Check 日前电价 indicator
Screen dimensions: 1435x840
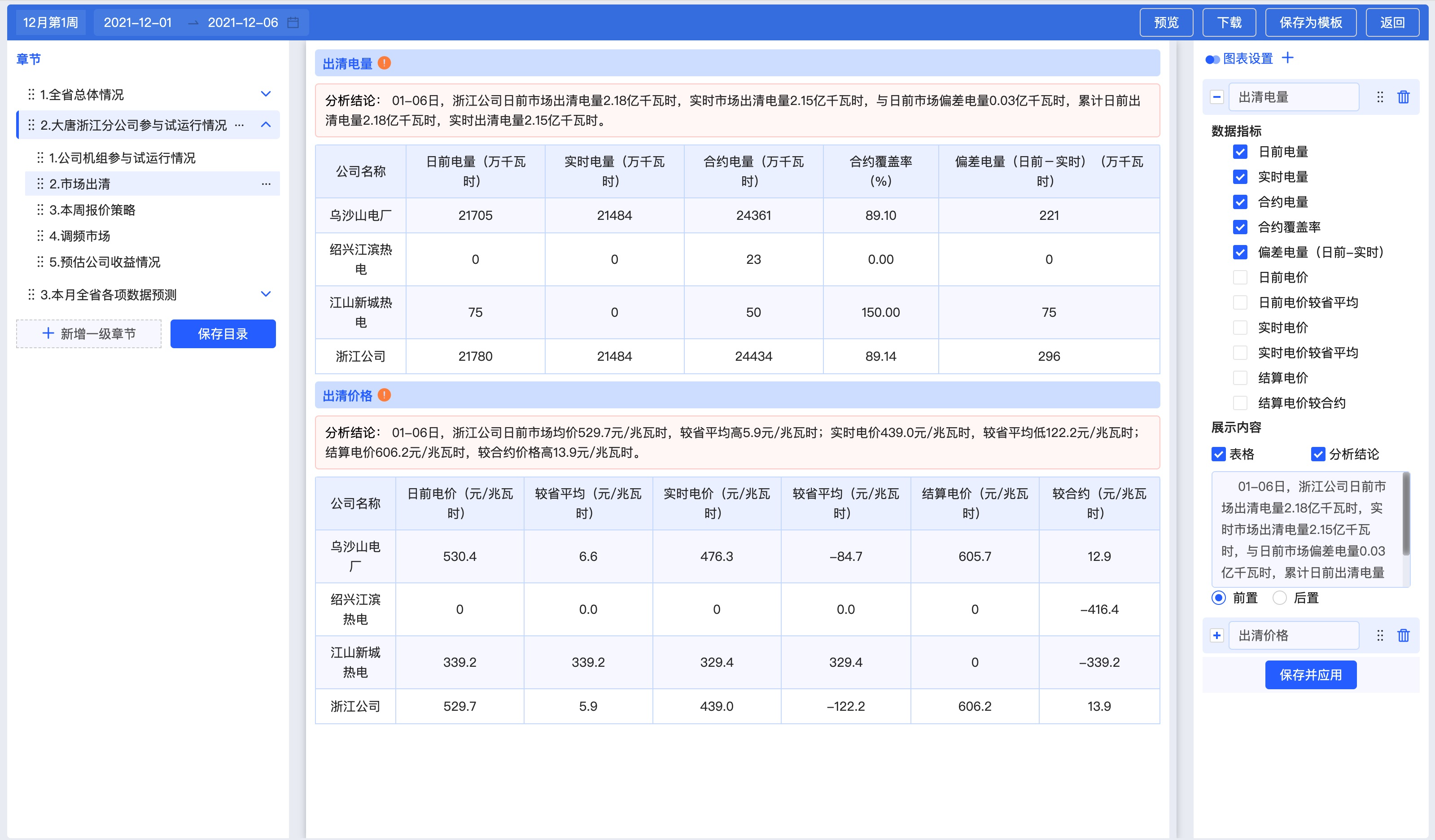coord(1240,277)
